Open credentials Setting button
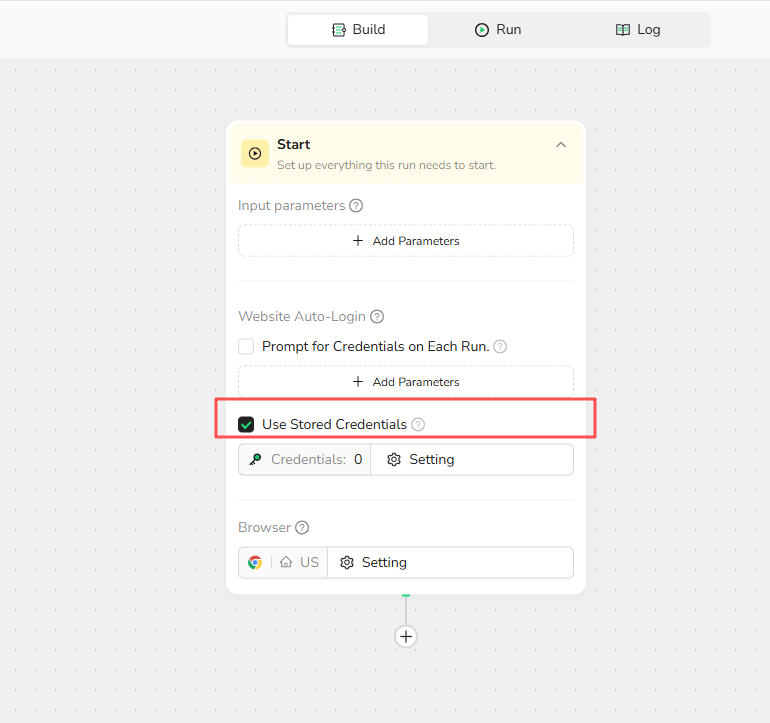Viewport: 770px width, 723px height. coord(421,460)
